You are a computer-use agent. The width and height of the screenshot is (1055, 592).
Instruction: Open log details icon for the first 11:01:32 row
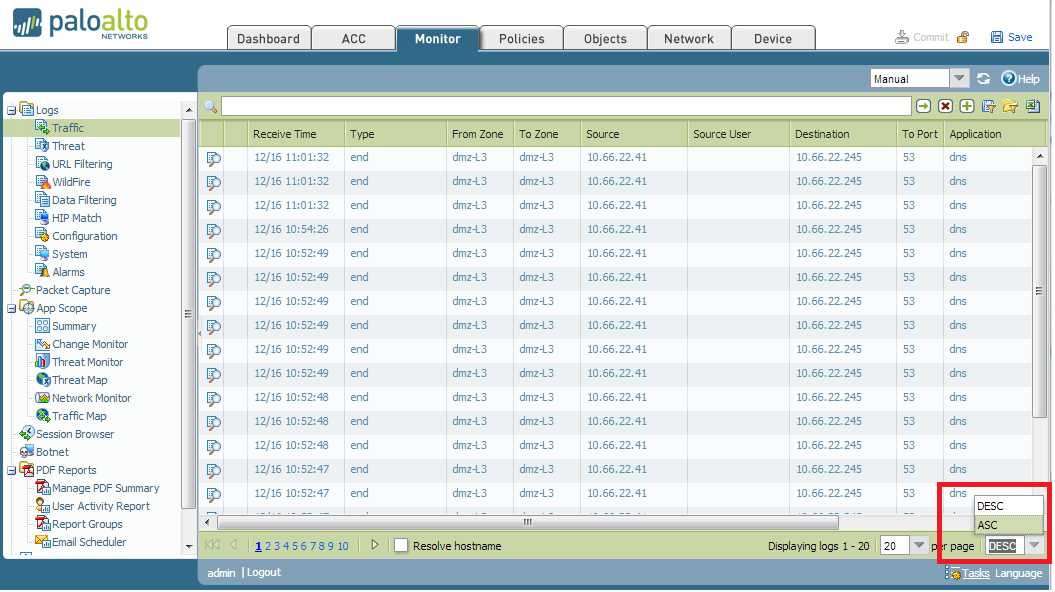[213, 159]
